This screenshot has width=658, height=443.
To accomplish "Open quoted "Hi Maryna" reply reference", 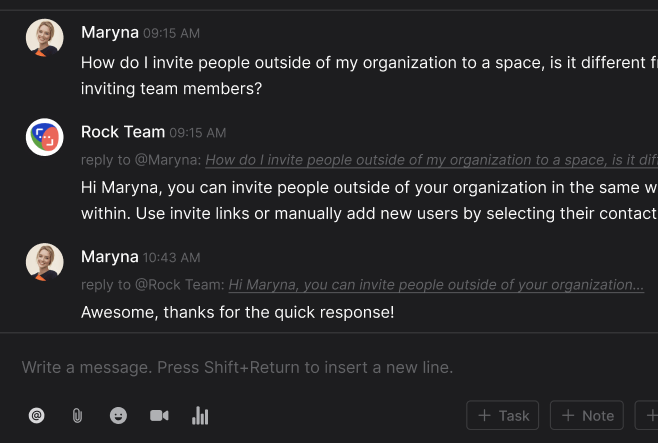I will coord(436,285).
